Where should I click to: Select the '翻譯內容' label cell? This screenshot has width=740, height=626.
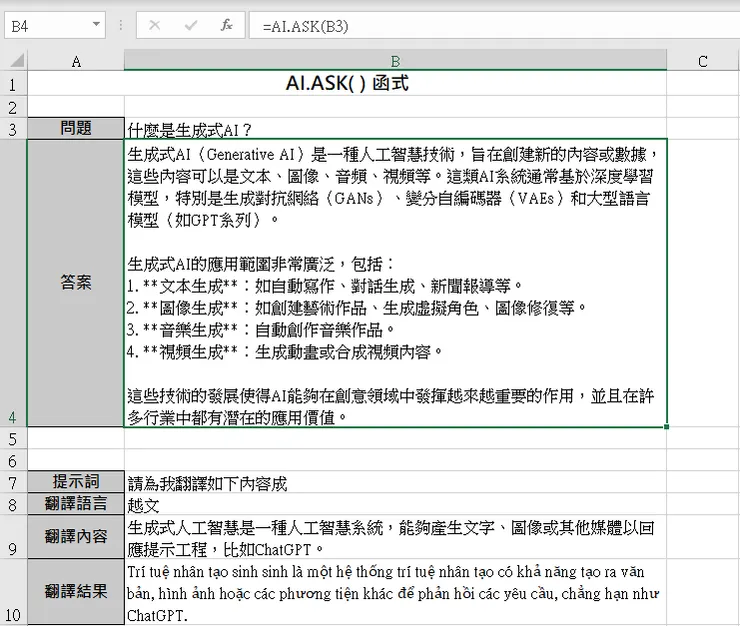tap(76, 537)
